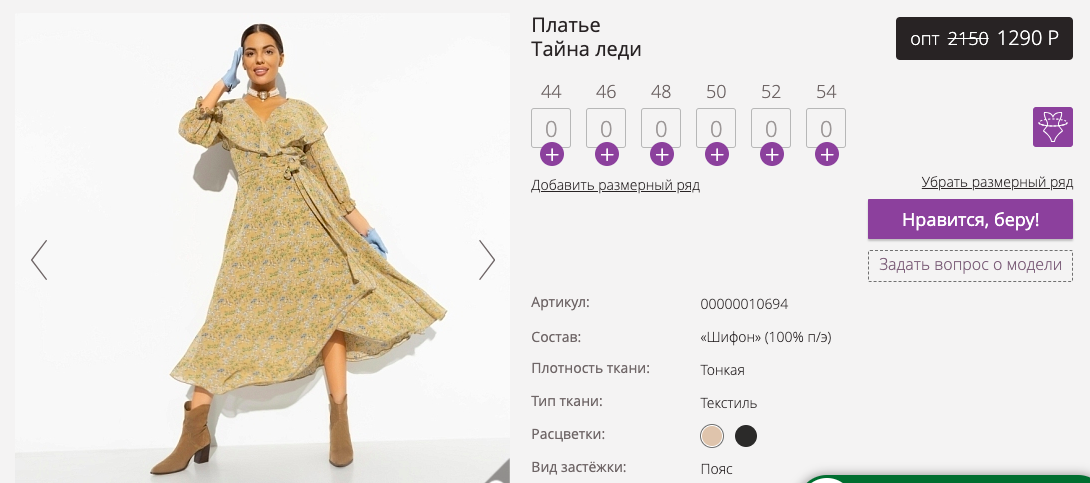The image size is (1090, 483).
Task: Click the Добавить размерный ряд link
Action: pyautogui.click(x=615, y=185)
